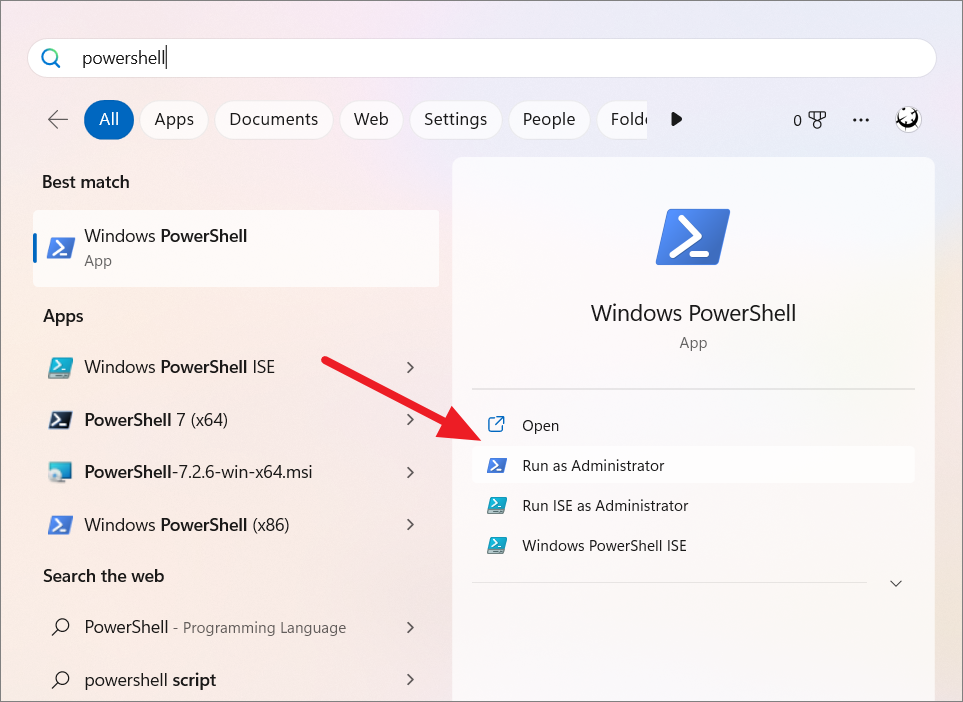This screenshot has width=963, height=702.
Task: Click the PowerShell 7 (x64) app icon
Action: 60,419
